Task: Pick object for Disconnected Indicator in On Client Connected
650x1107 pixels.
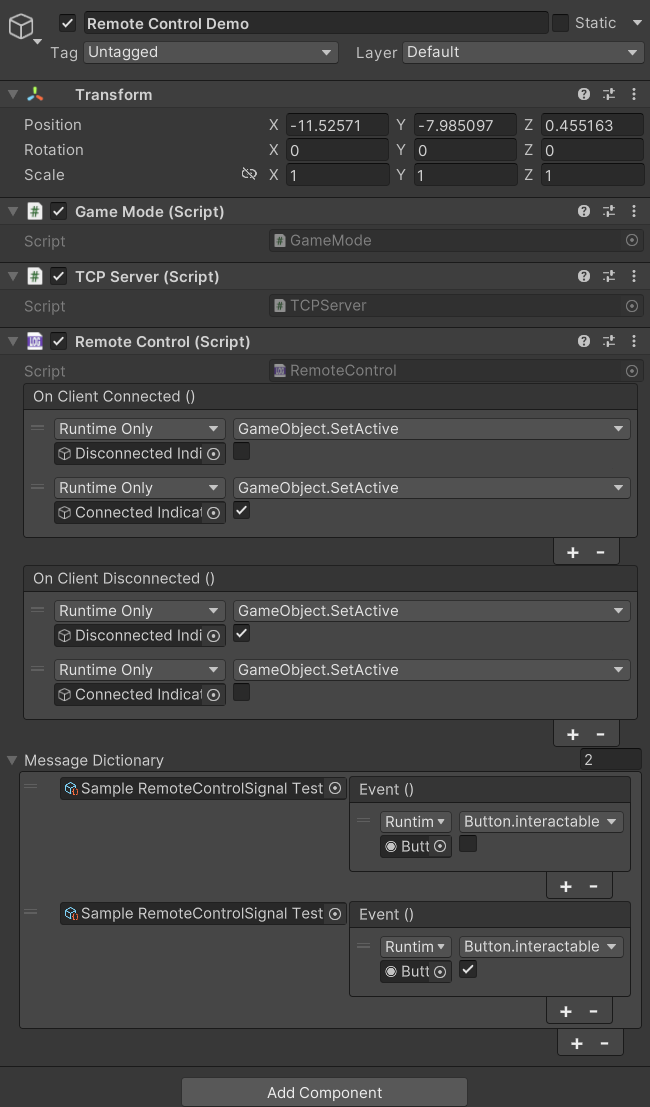Action: (x=213, y=454)
